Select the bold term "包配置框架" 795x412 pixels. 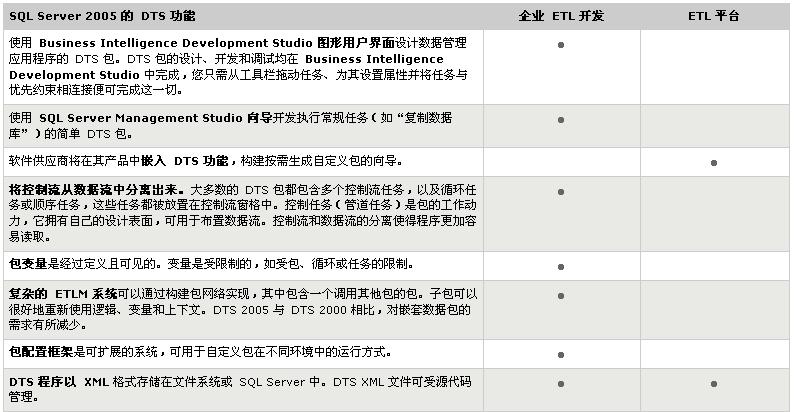tap(41, 352)
